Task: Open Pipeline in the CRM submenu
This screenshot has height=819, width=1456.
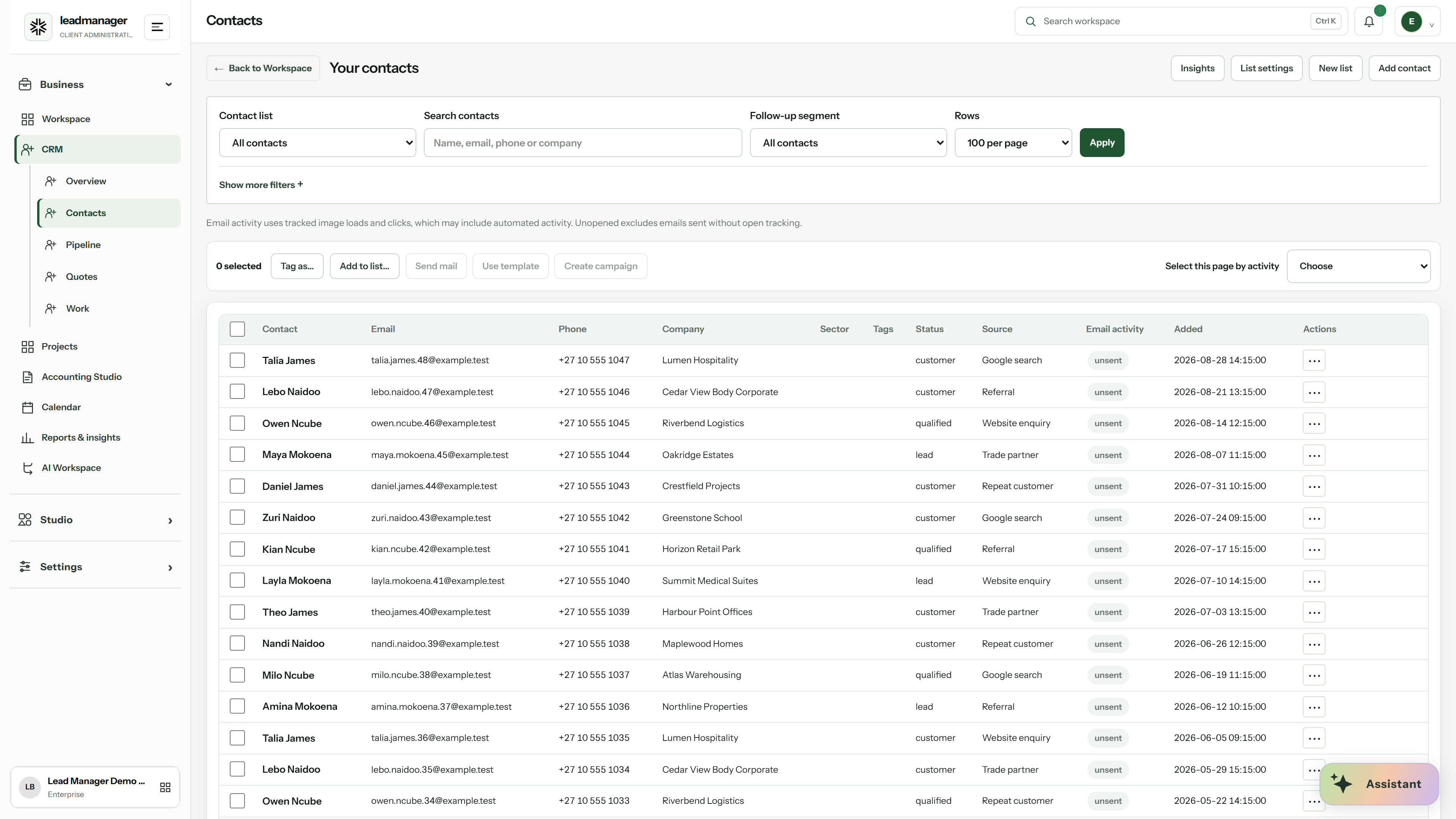Action: tap(109, 245)
